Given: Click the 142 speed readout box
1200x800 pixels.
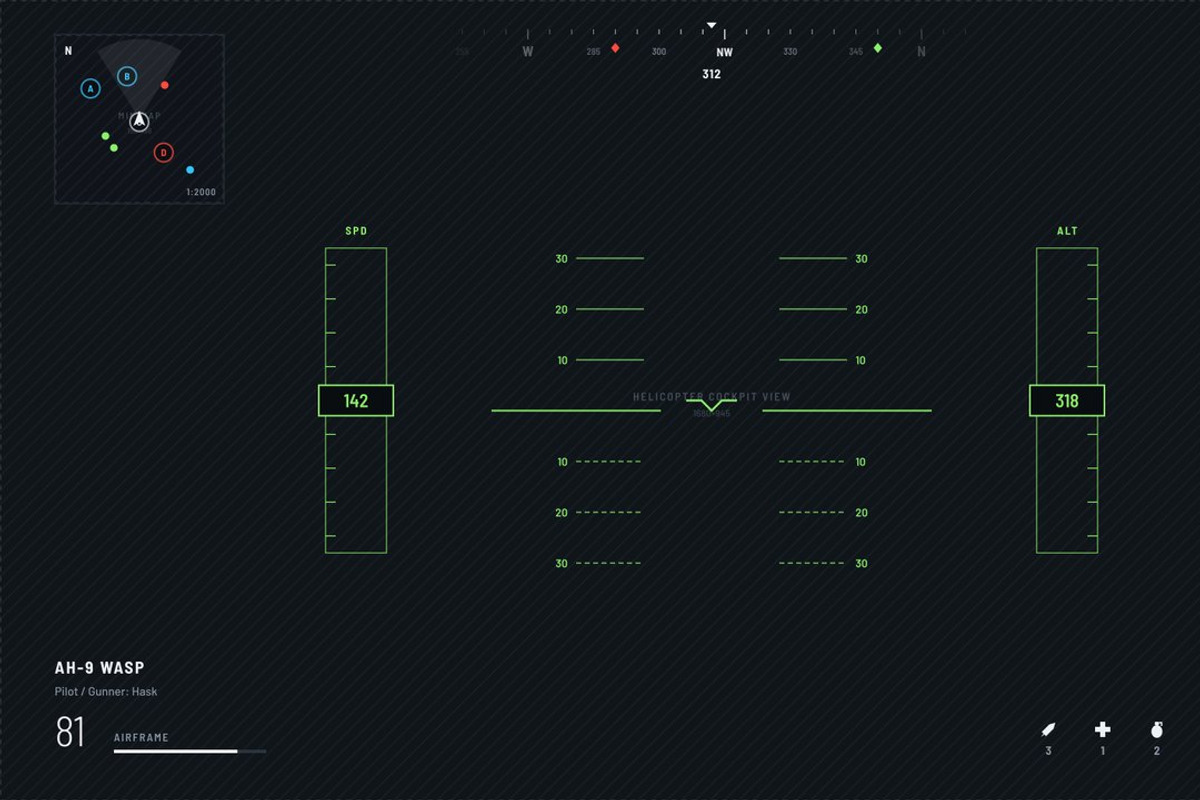Looking at the screenshot, I should 356,401.
